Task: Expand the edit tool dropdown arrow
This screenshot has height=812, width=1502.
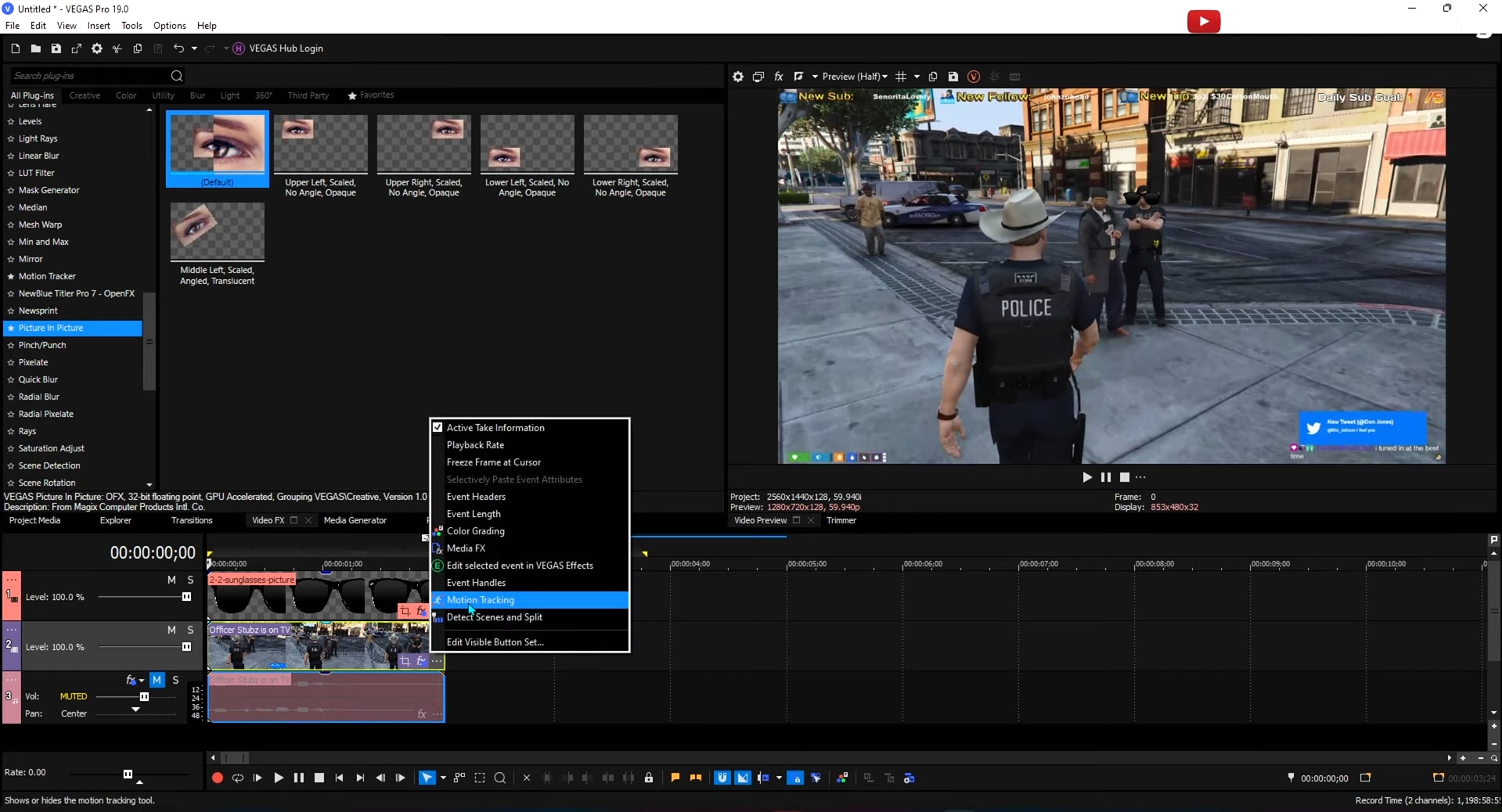Action: [x=443, y=778]
